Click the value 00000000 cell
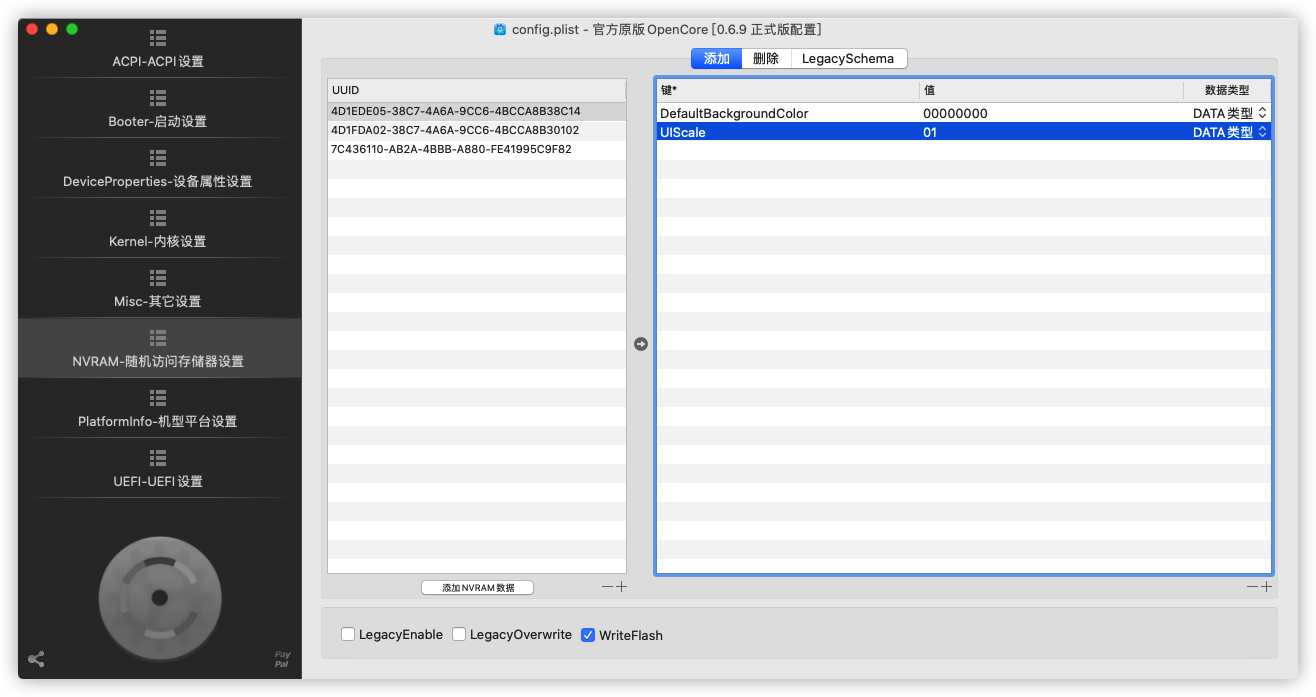Image resolution: width=1316 pixels, height=697 pixels. [x=1052, y=113]
